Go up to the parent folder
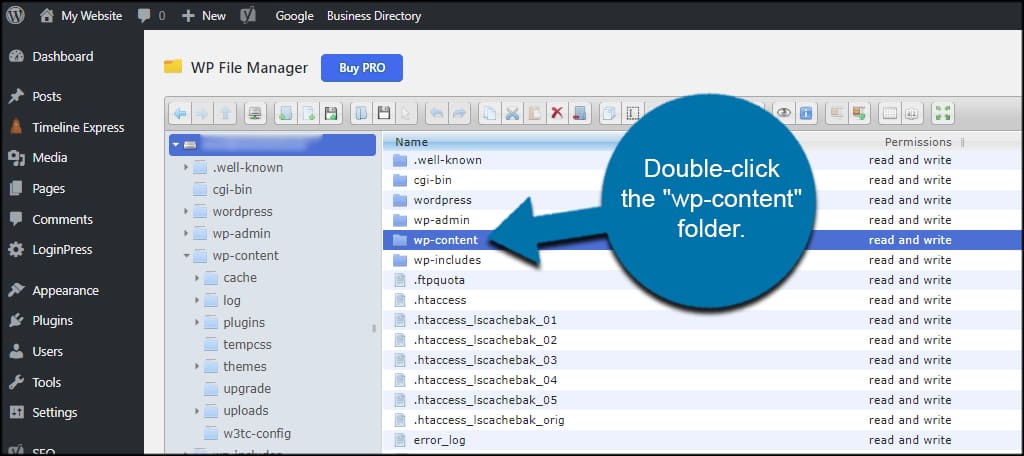 pyautogui.click(x=224, y=113)
